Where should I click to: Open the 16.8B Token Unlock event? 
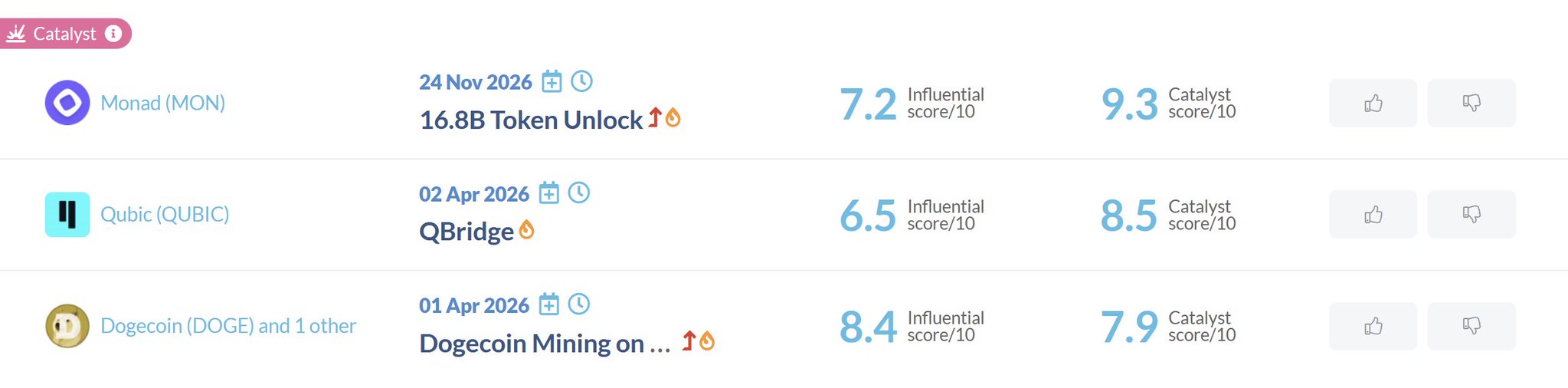point(531,120)
